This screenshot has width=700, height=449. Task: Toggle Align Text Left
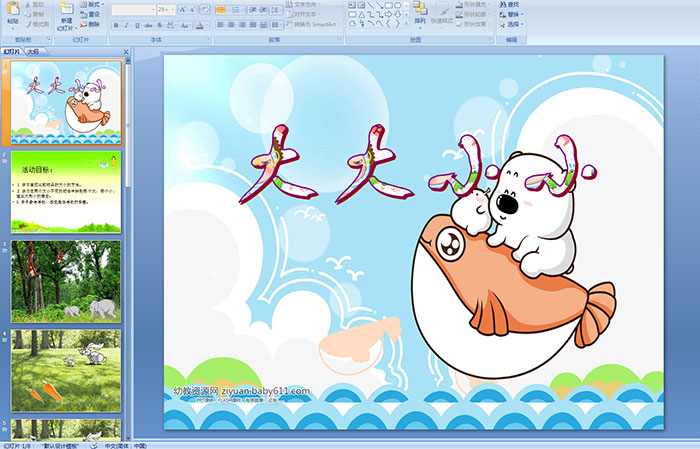tap(220, 25)
